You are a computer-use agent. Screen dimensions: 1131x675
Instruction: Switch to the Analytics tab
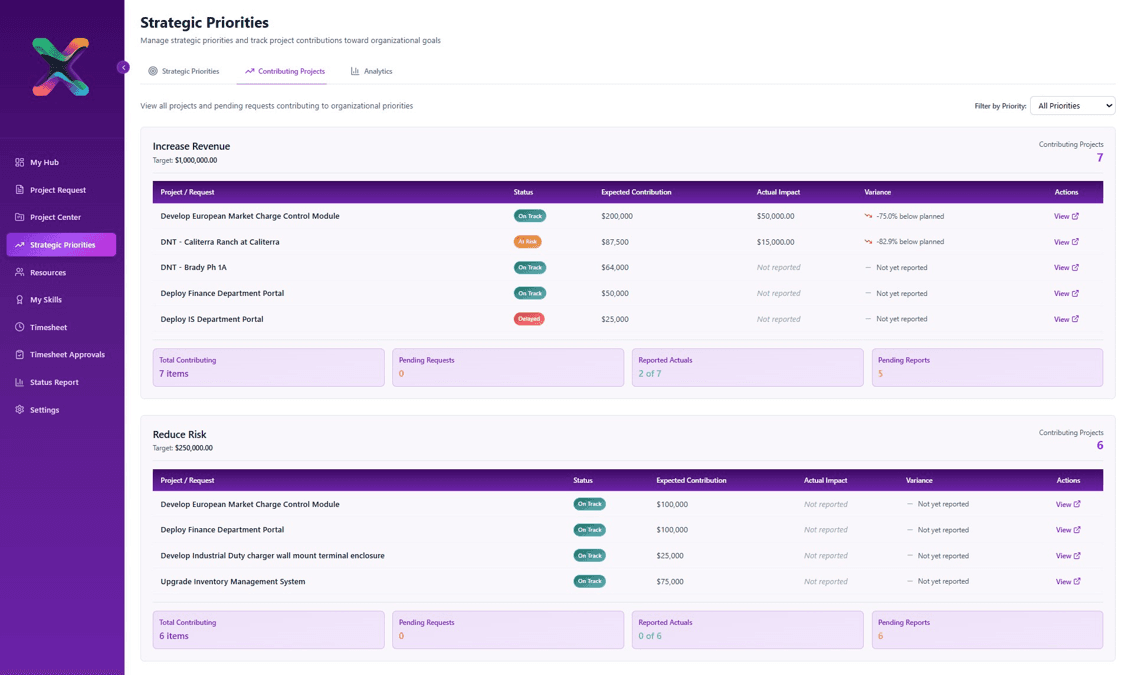pyautogui.click(x=371, y=71)
